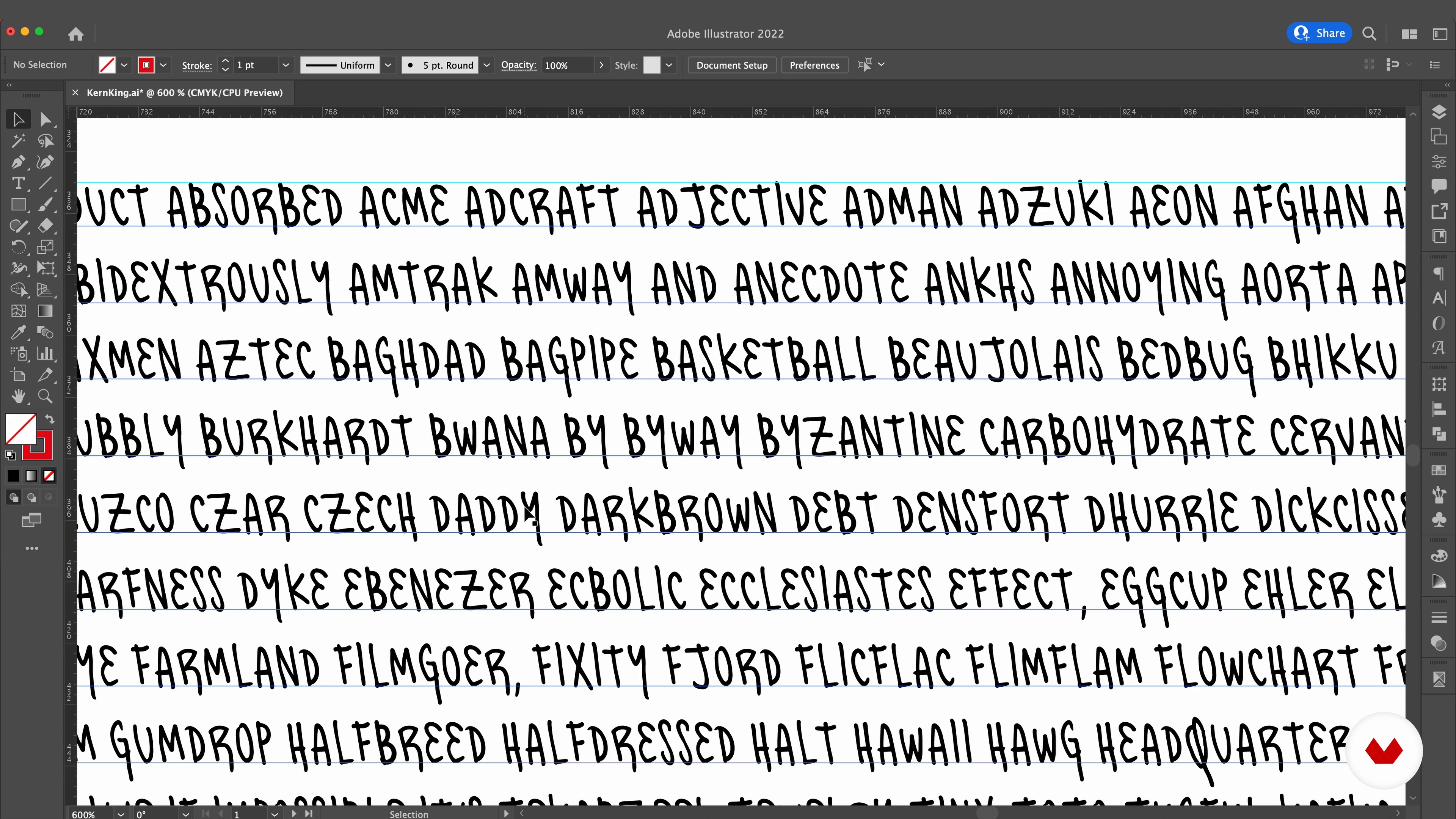Viewport: 1456px width, 819px height.
Task: Activate the Hand tool
Action: pos(18,396)
